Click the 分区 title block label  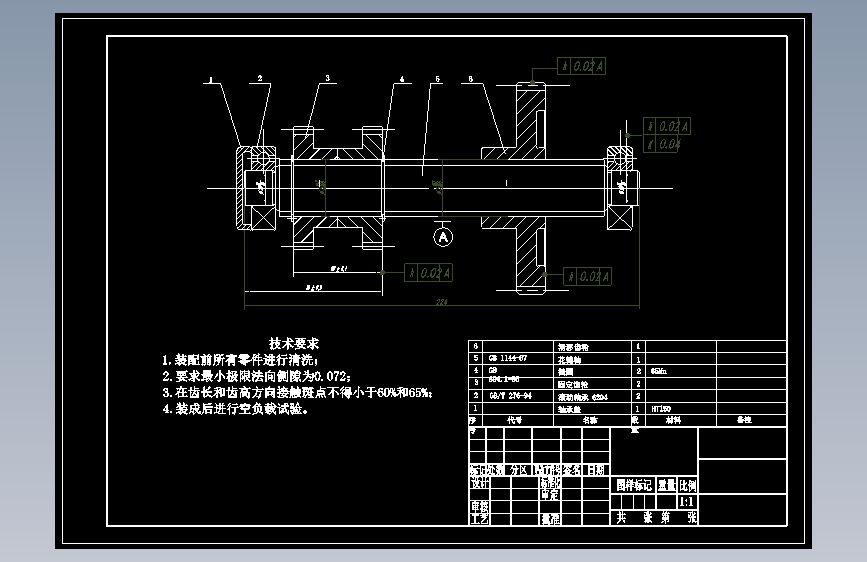pyautogui.click(x=518, y=470)
